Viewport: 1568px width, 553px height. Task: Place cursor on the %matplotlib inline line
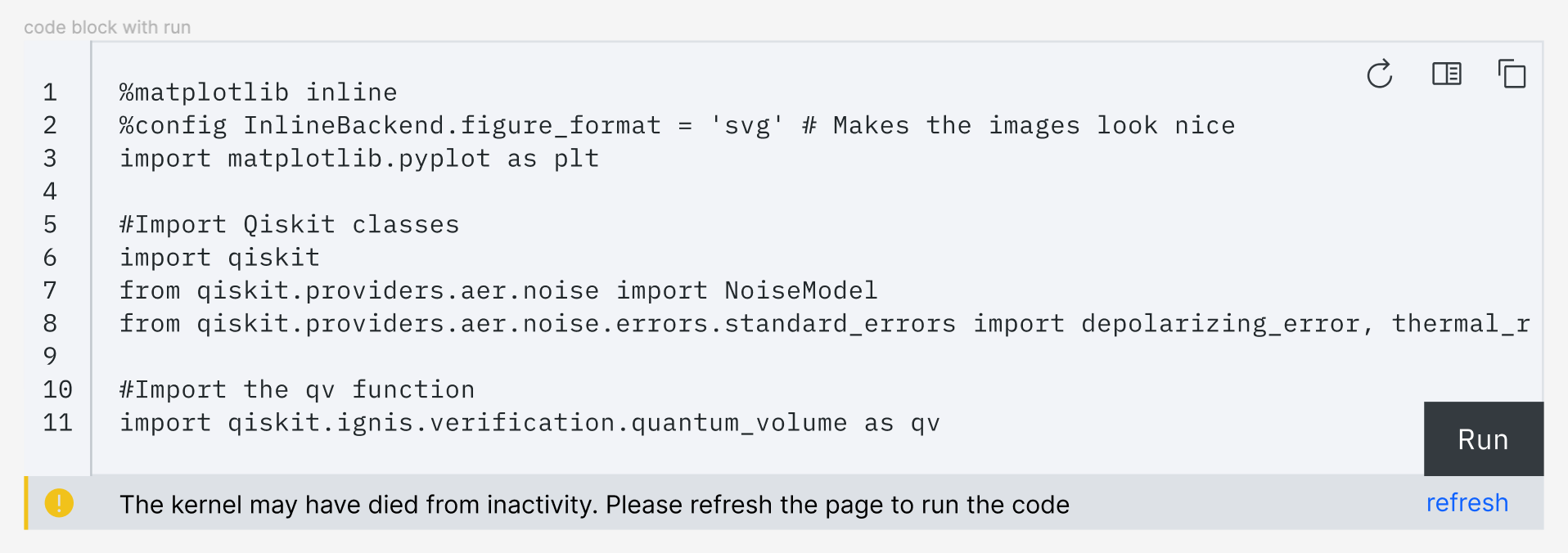click(x=258, y=92)
